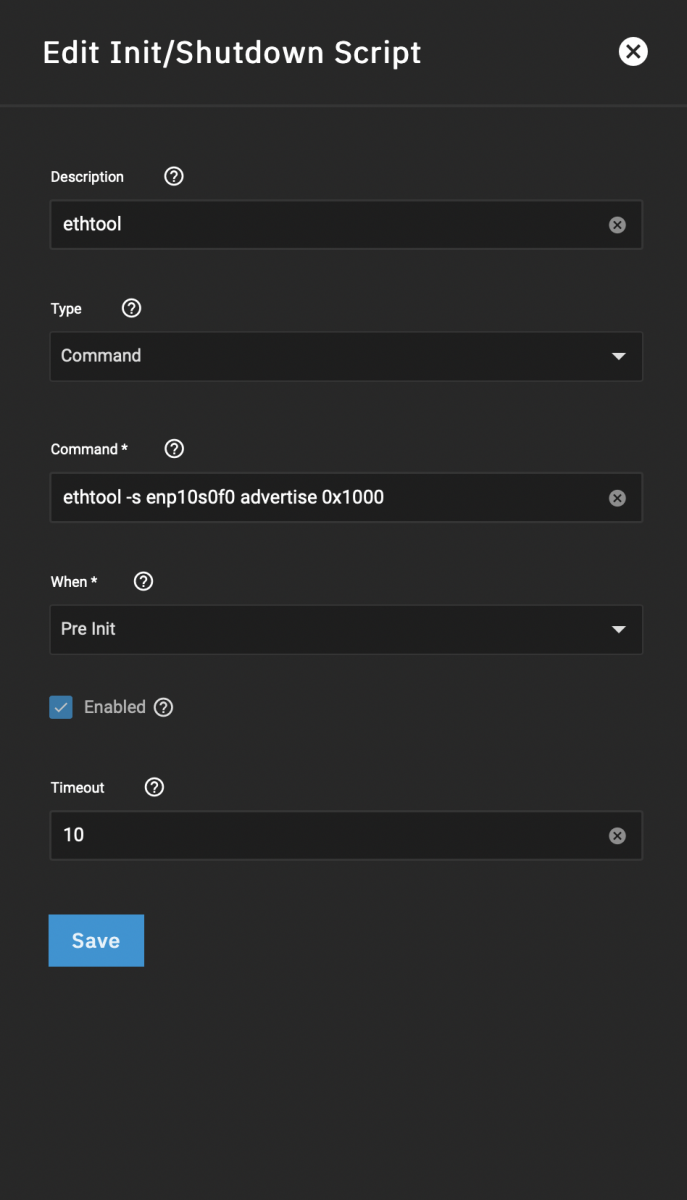Toggle the Enabled label
Viewport: 687px width, 1200px height.
[115, 707]
